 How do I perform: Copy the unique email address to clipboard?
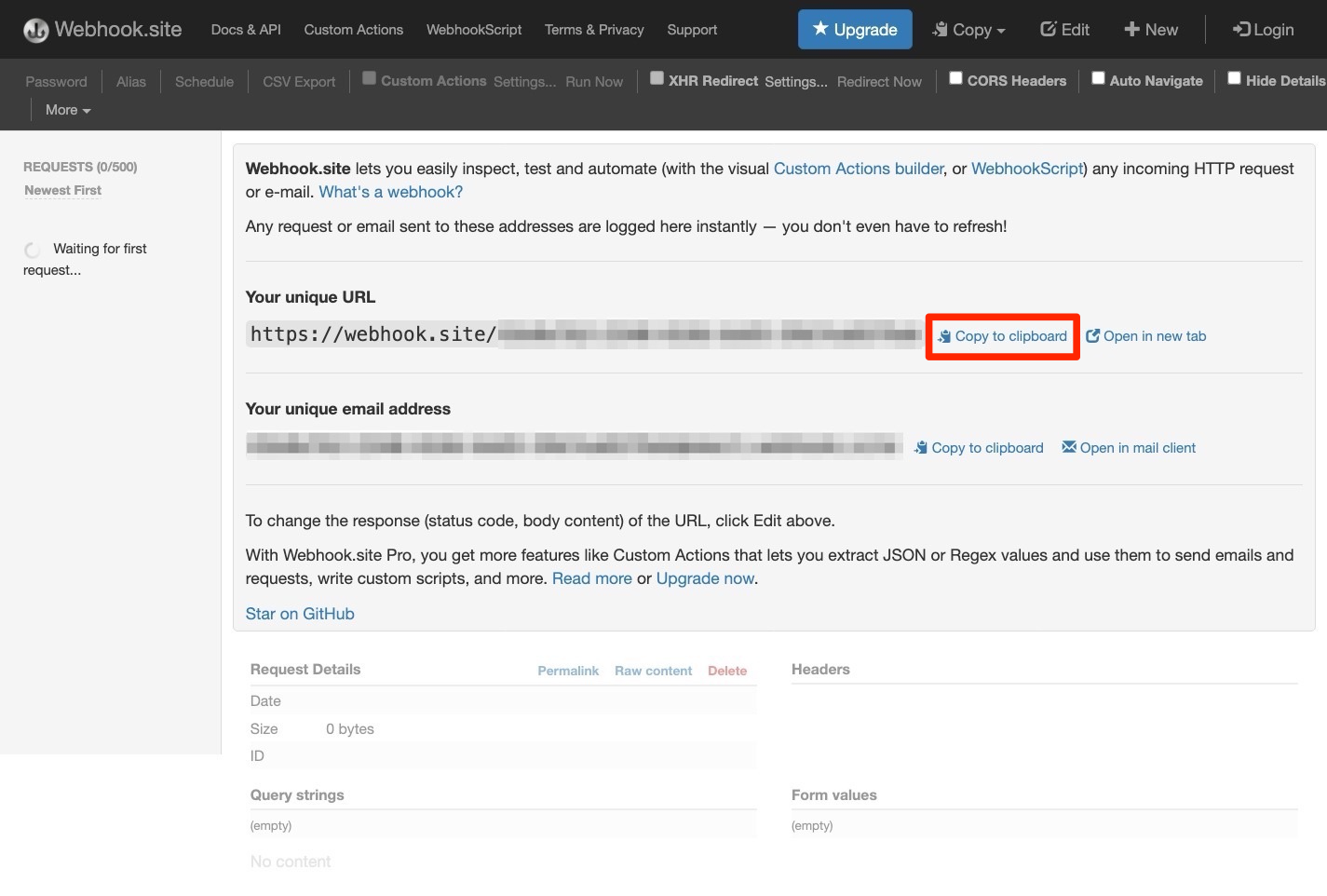979,448
